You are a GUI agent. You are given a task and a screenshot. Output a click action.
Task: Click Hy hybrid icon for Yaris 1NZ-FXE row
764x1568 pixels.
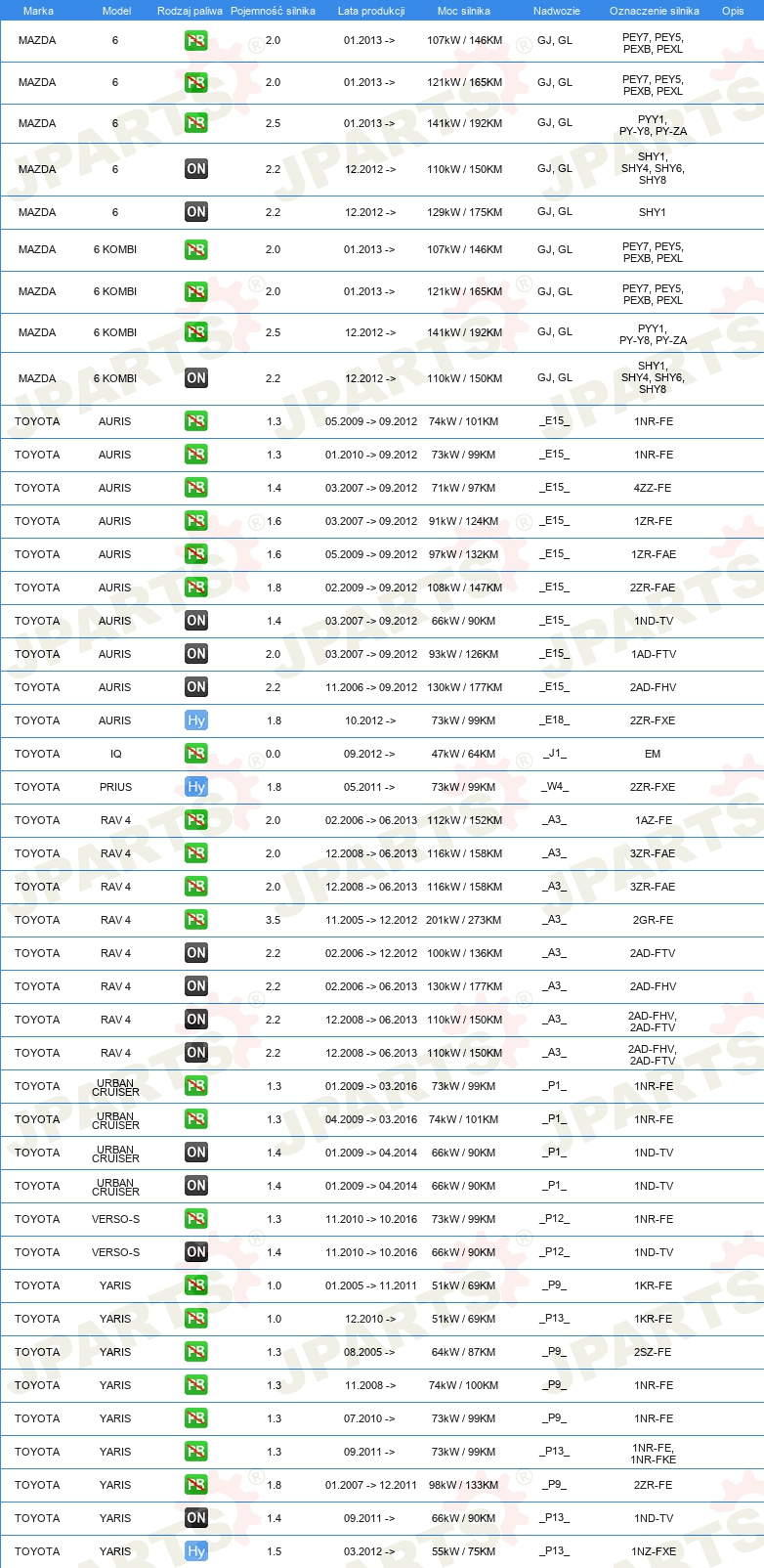pyautogui.click(x=196, y=1551)
